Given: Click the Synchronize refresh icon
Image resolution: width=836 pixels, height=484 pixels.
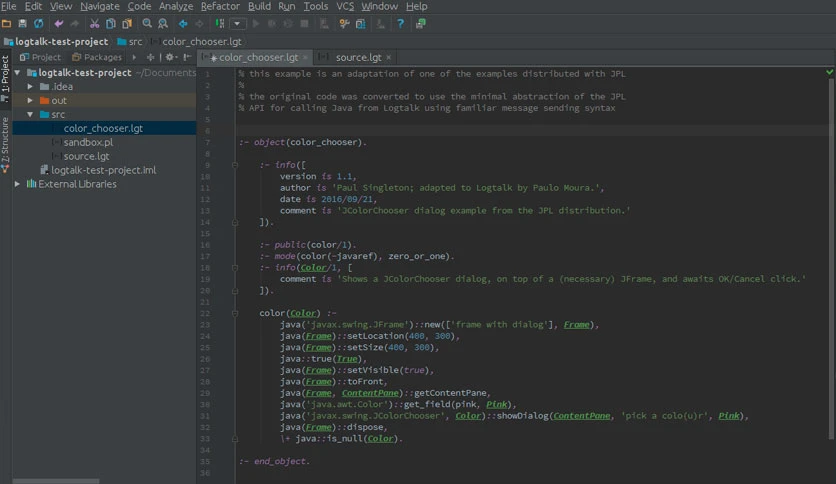Looking at the screenshot, I should [38, 23].
